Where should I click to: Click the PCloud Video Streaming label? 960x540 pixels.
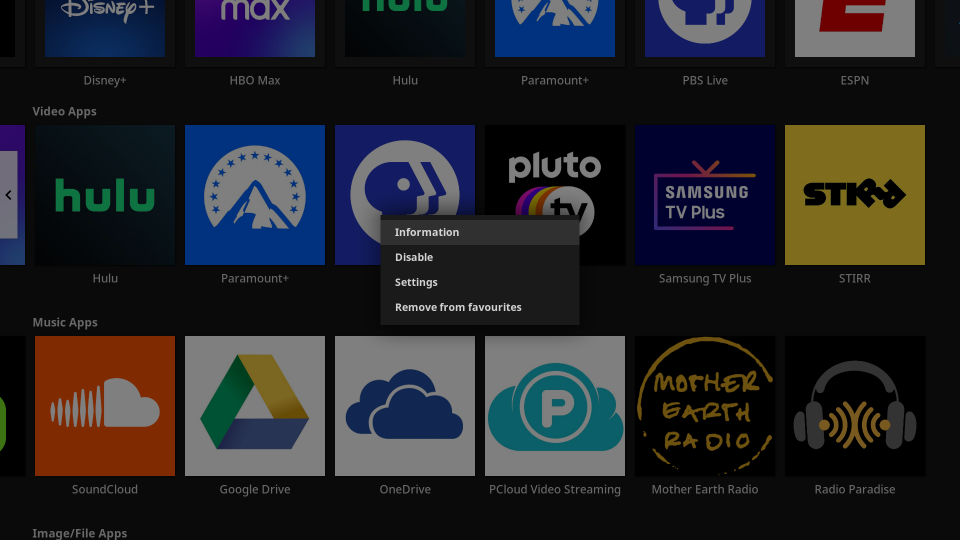555,489
